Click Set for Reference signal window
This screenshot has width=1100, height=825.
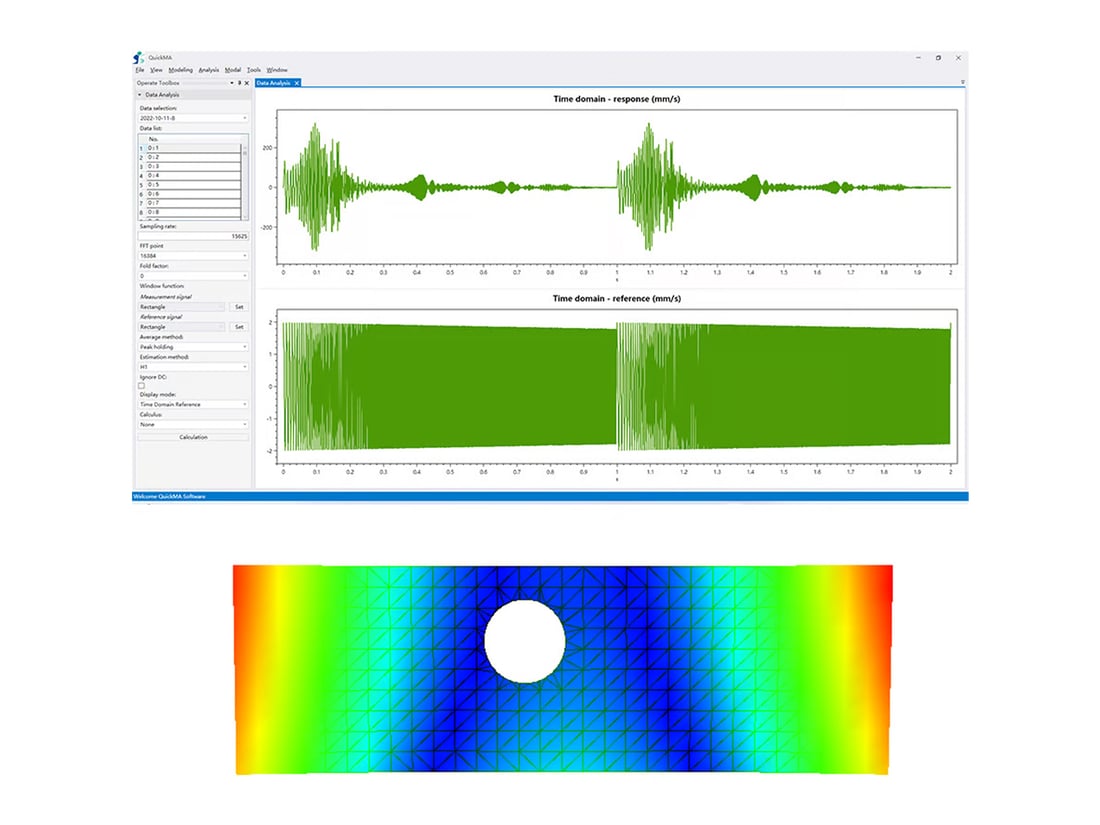pos(239,327)
